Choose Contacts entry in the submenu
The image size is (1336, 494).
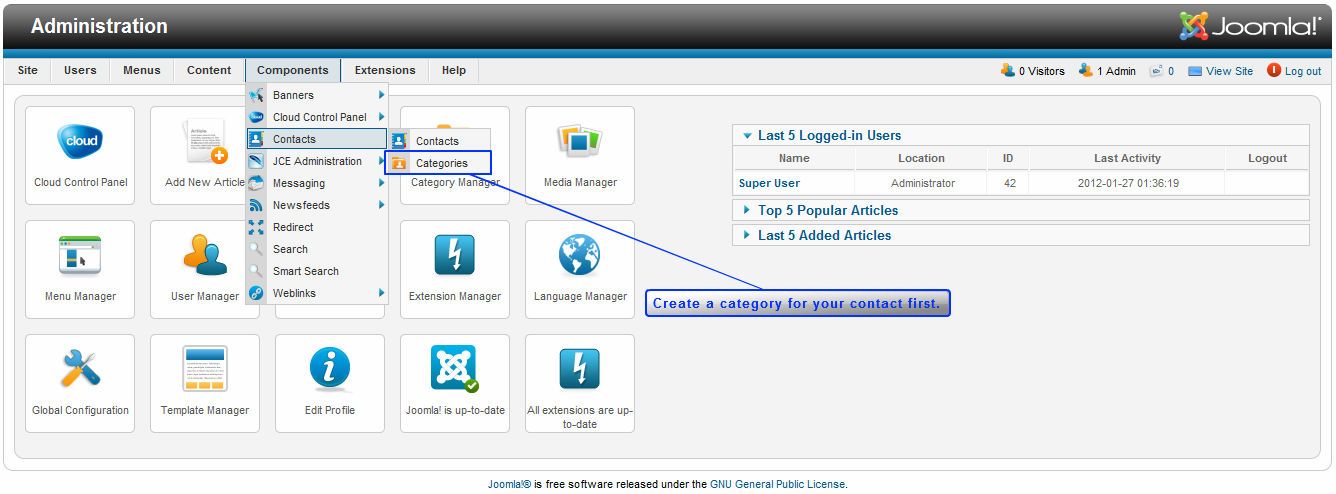440,141
